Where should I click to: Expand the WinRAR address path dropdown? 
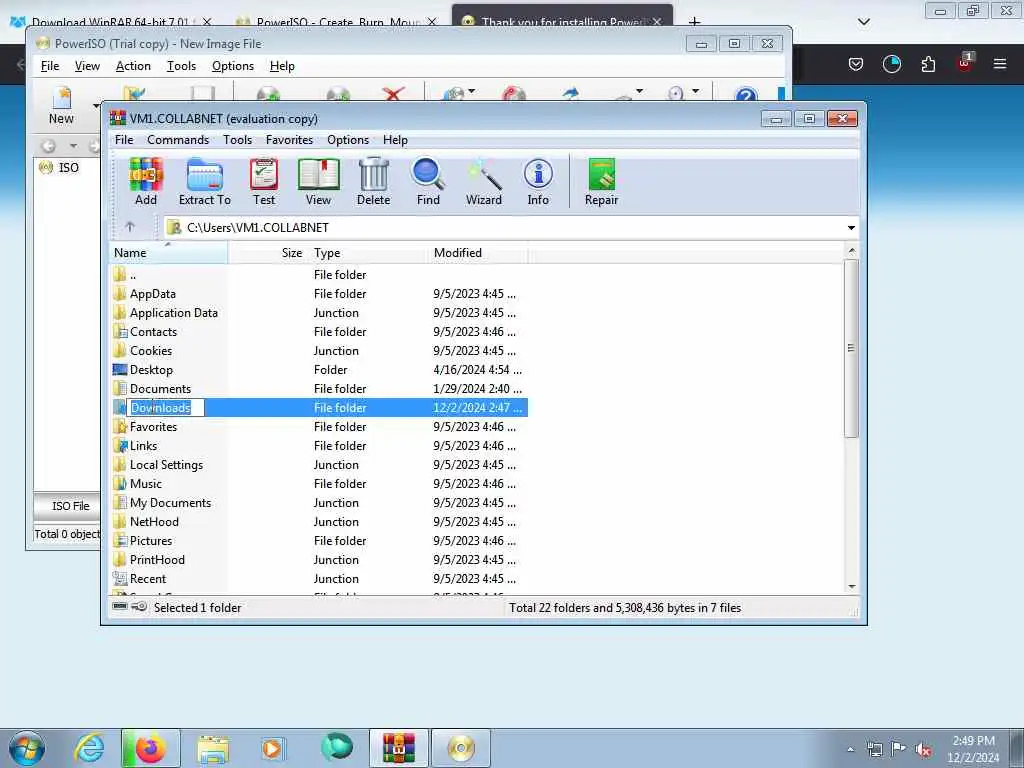click(x=851, y=228)
